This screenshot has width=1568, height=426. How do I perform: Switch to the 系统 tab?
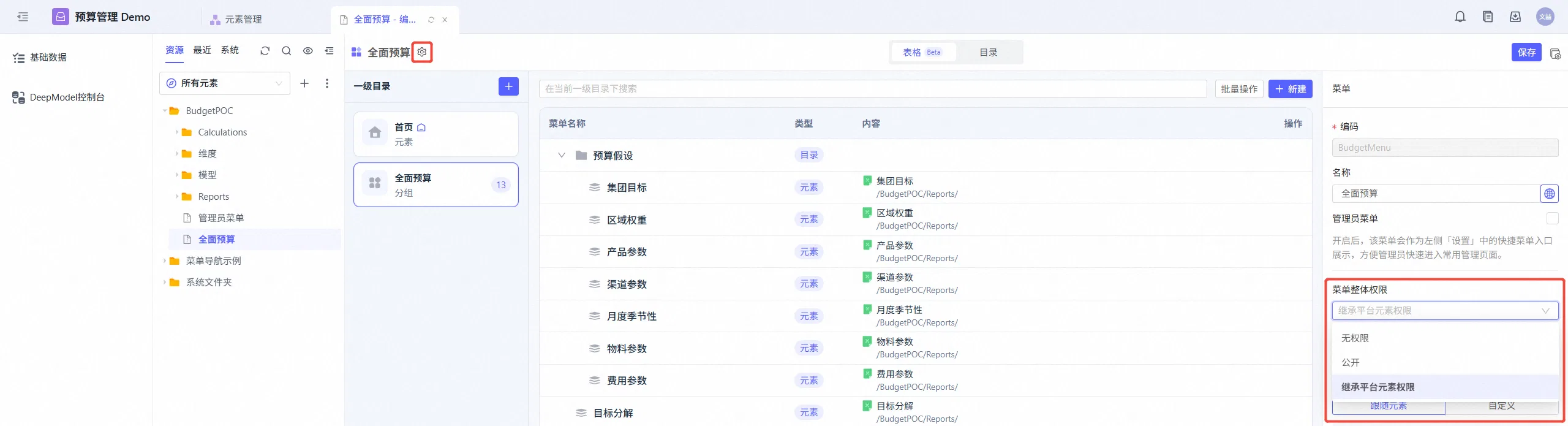(x=230, y=50)
